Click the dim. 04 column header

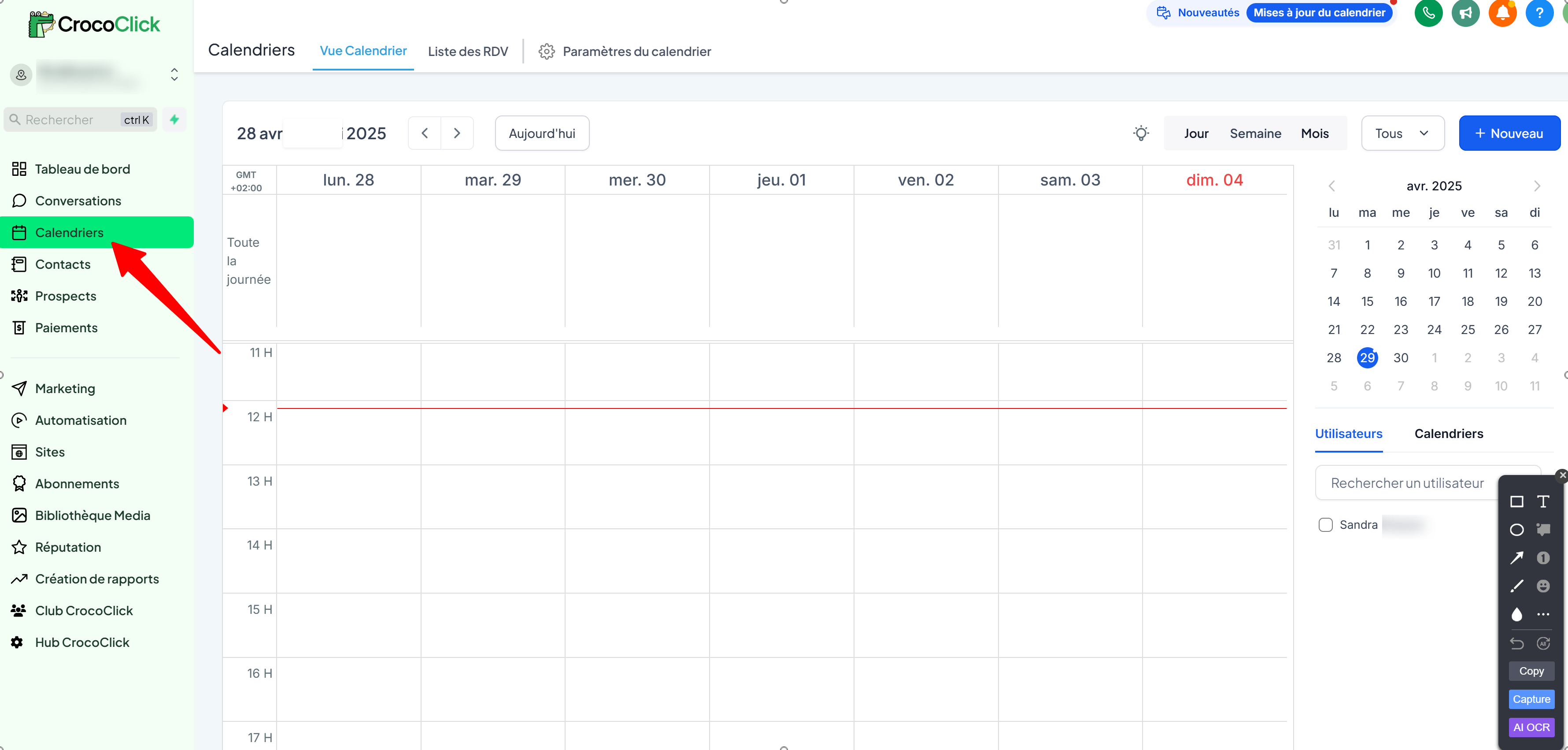pos(1214,180)
